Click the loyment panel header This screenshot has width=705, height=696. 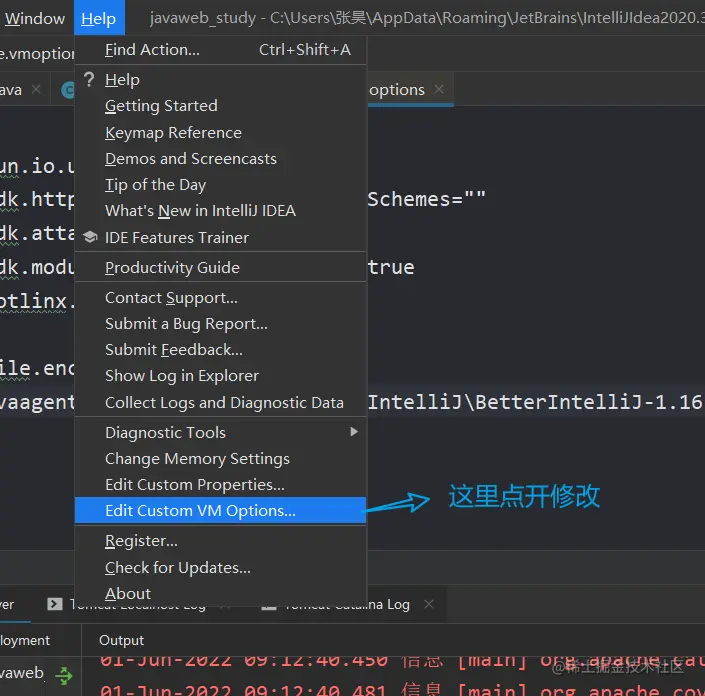(x=25, y=640)
